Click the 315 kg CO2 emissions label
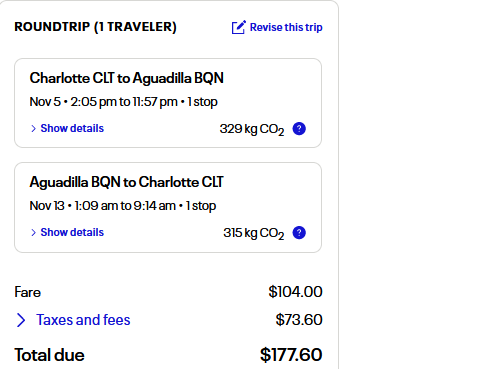Viewport: 500px width, 369px height. (254, 233)
